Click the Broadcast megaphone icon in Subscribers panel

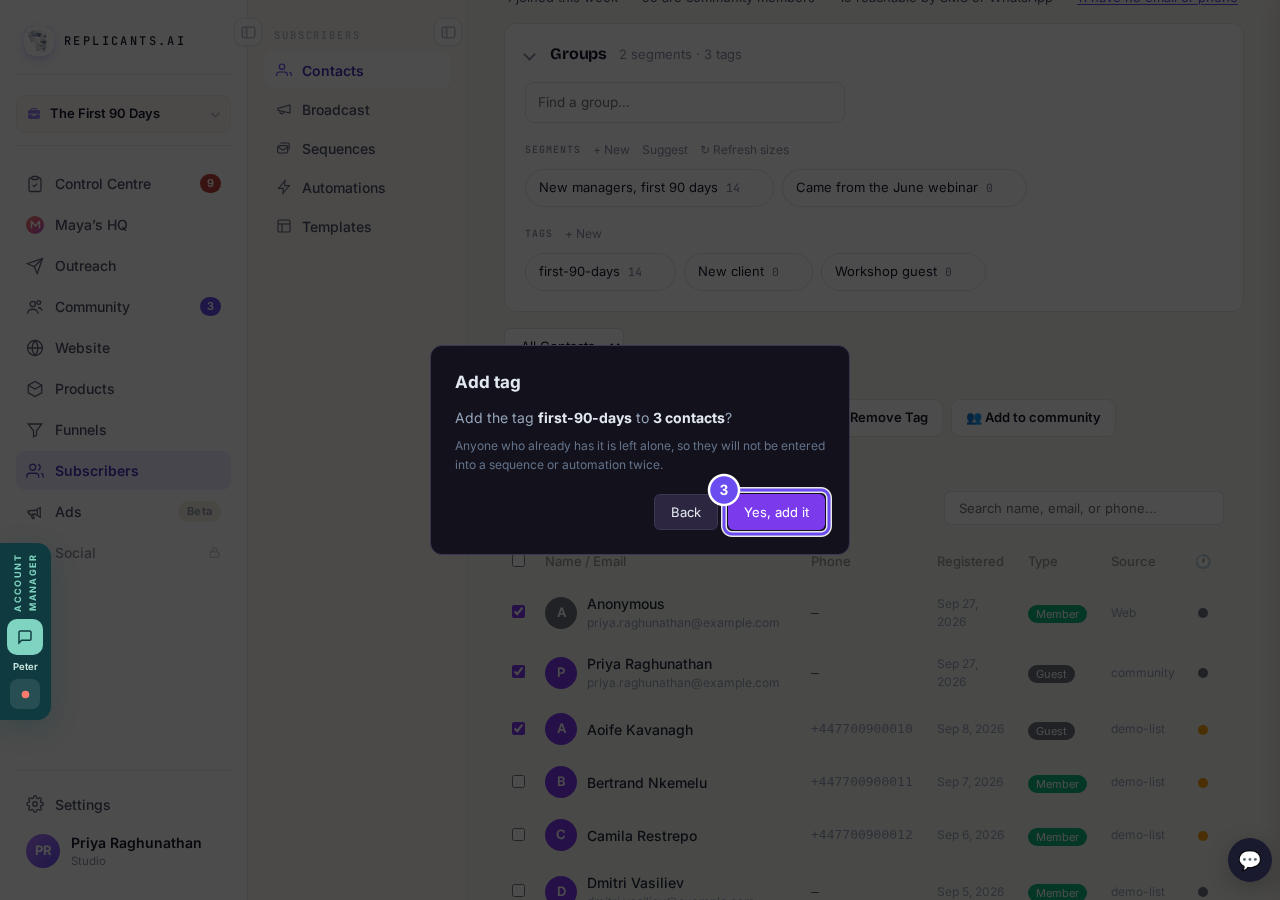click(x=284, y=110)
